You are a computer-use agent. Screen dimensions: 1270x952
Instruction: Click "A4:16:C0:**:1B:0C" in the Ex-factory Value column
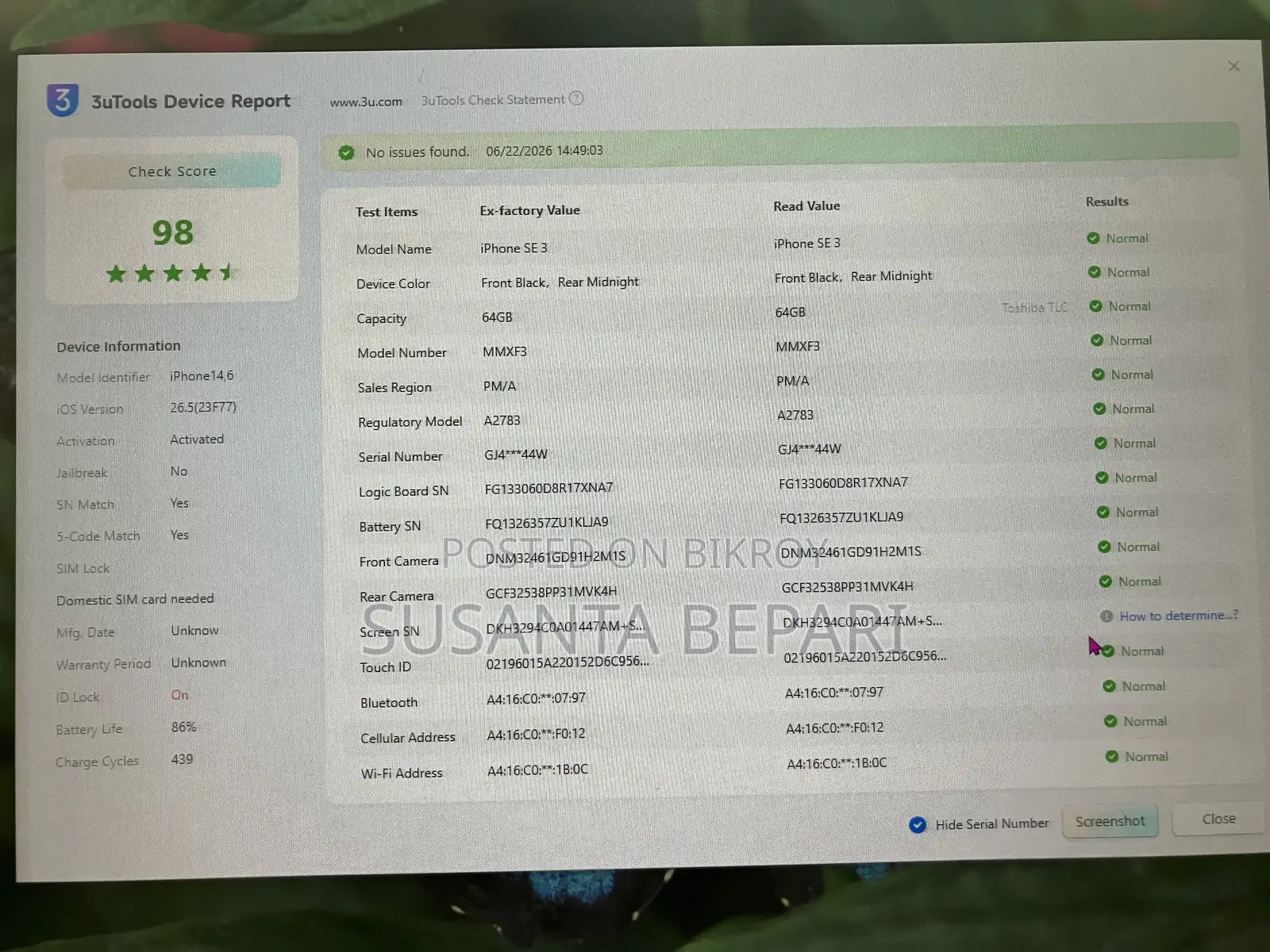coord(538,770)
